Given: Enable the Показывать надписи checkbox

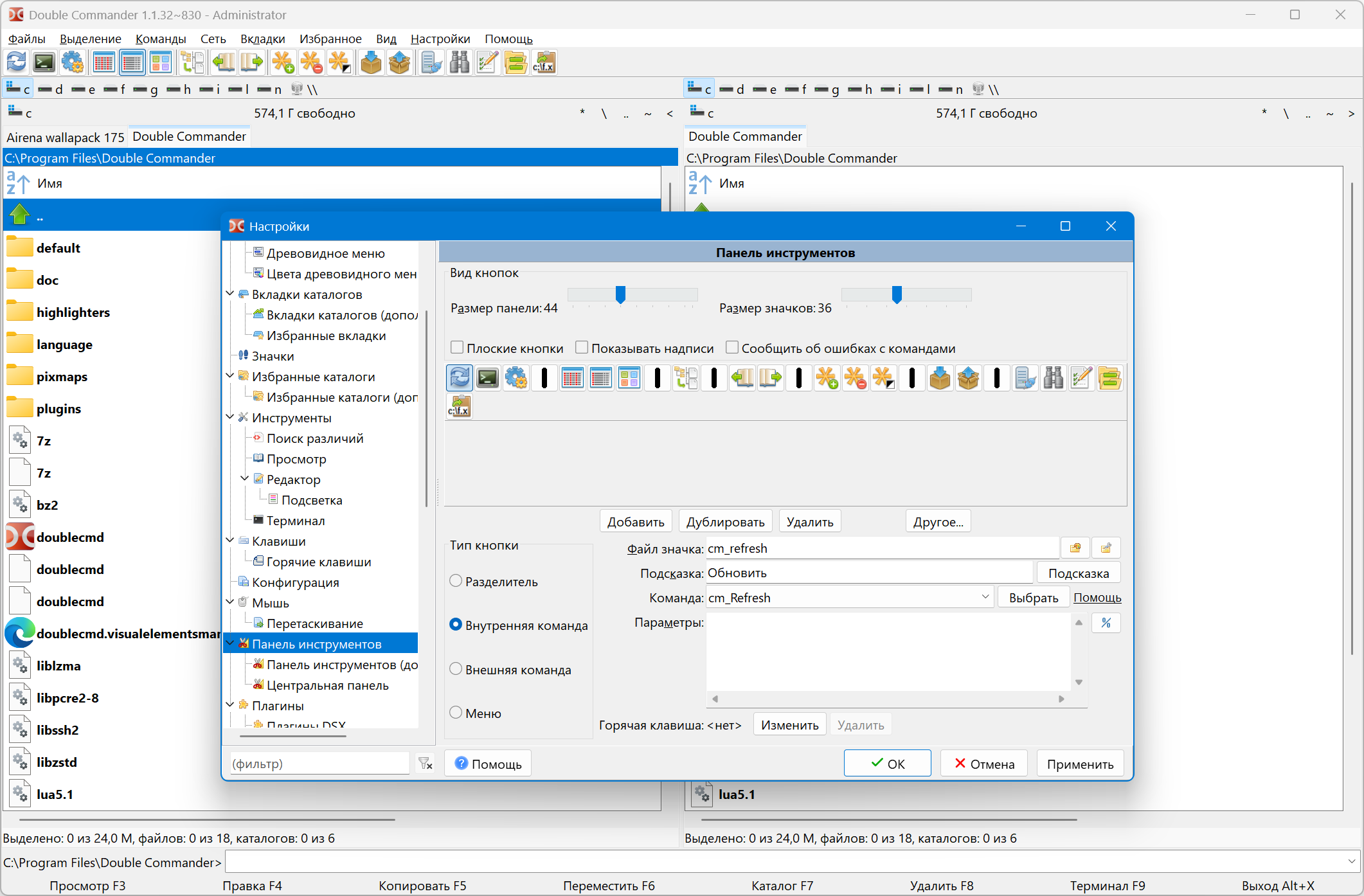Looking at the screenshot, I should tap(582, 348).
